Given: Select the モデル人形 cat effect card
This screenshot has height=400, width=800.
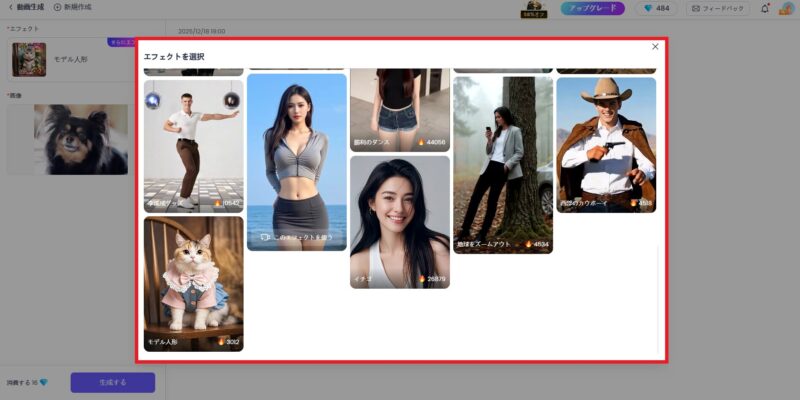Looking at the screenshot, I should (193, 283).
